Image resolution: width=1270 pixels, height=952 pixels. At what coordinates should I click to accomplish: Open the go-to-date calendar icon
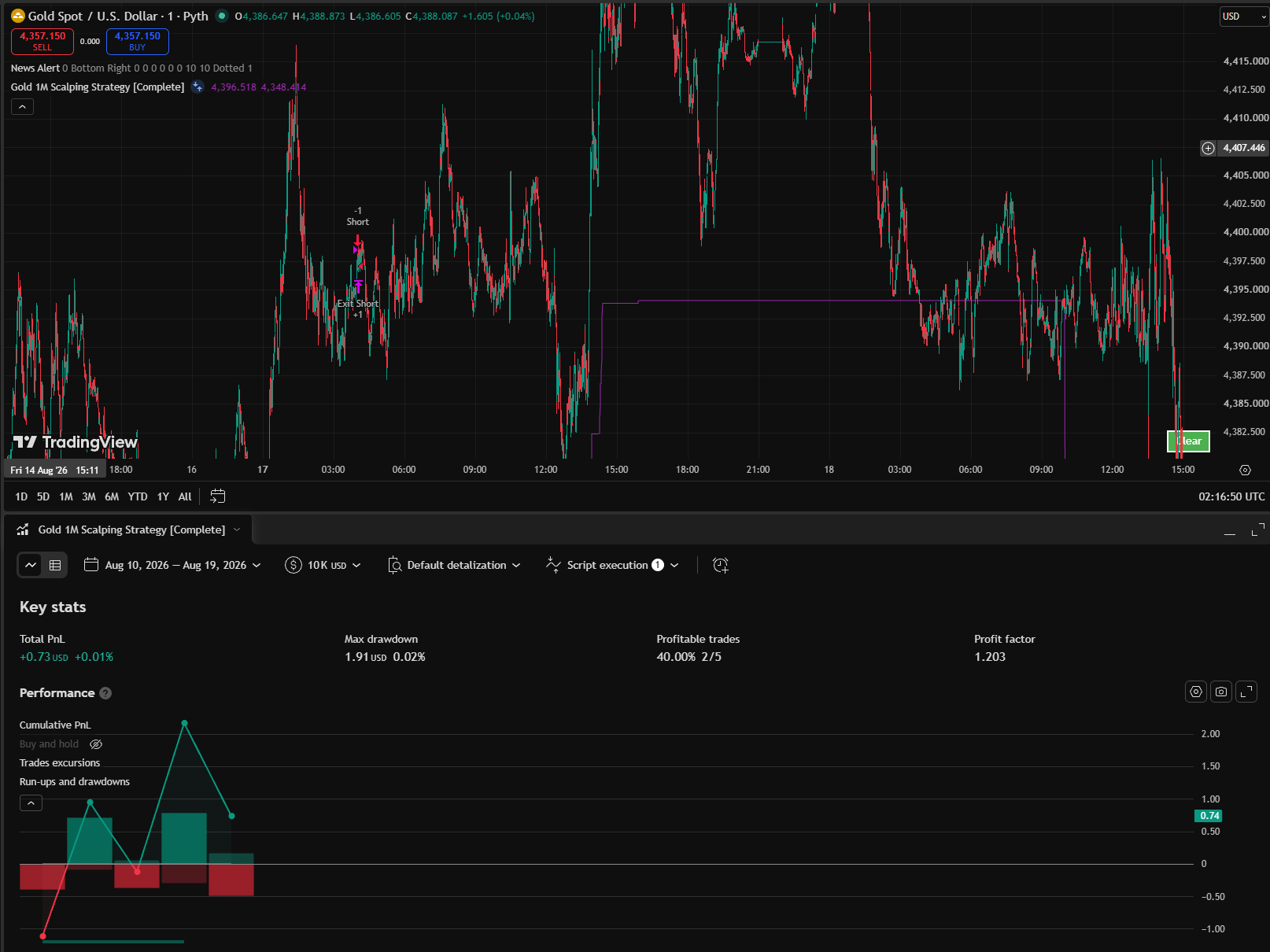[x=218, y=496]
